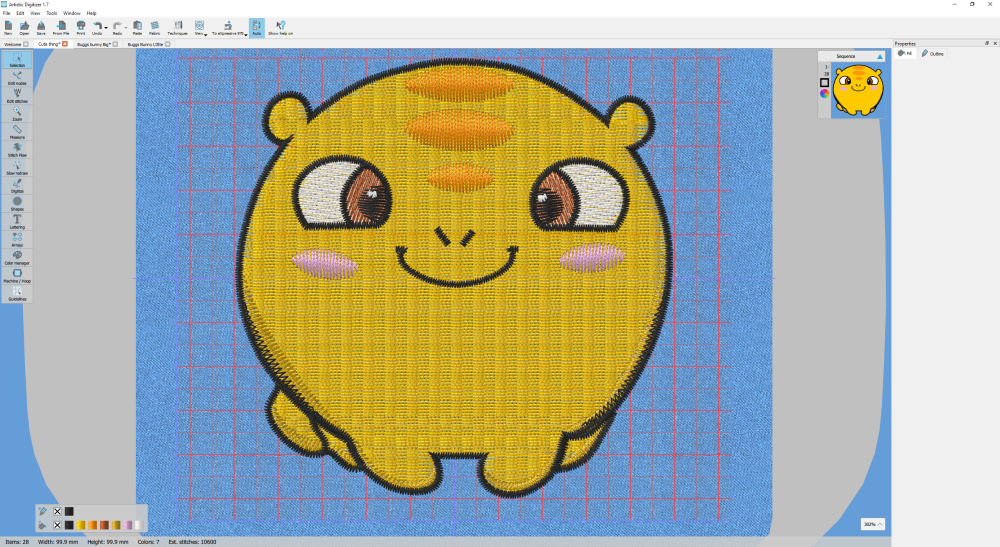Open the File menu

[x=6, y=13]
